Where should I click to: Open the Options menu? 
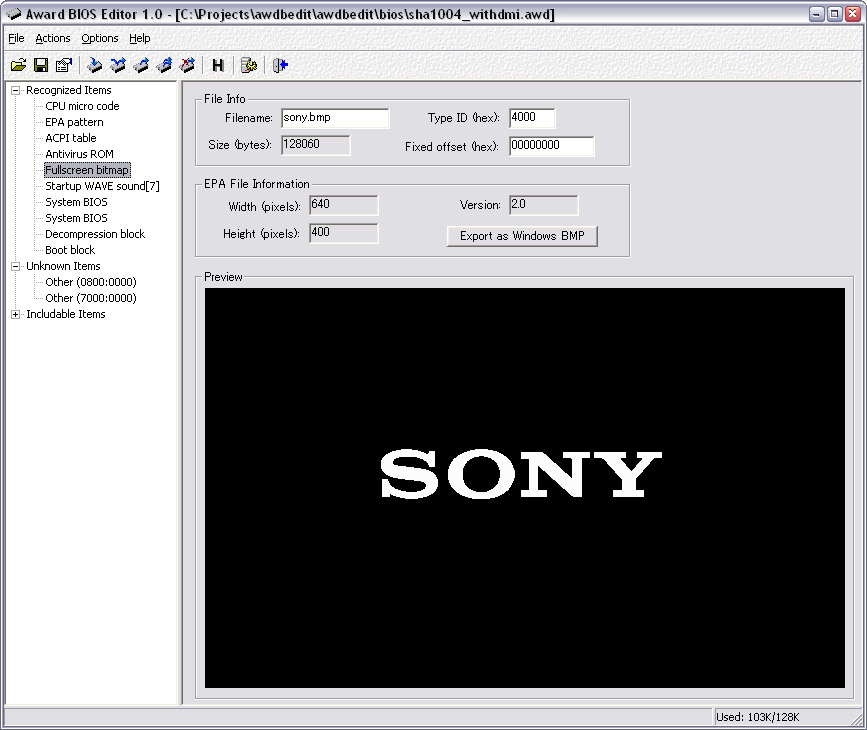tap(100, 38)
